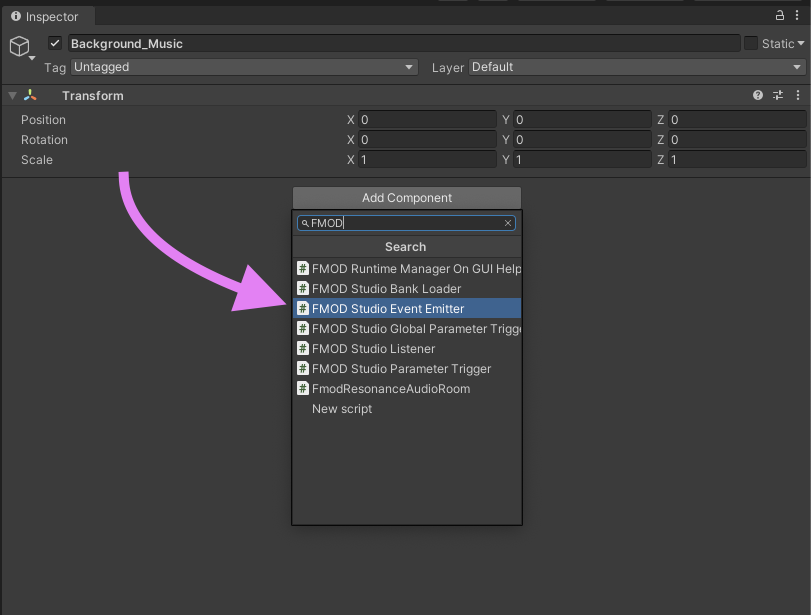The width and height of the screenshot is (811, 615).
Task: Clear the FMOD search text
Action: 508,224
